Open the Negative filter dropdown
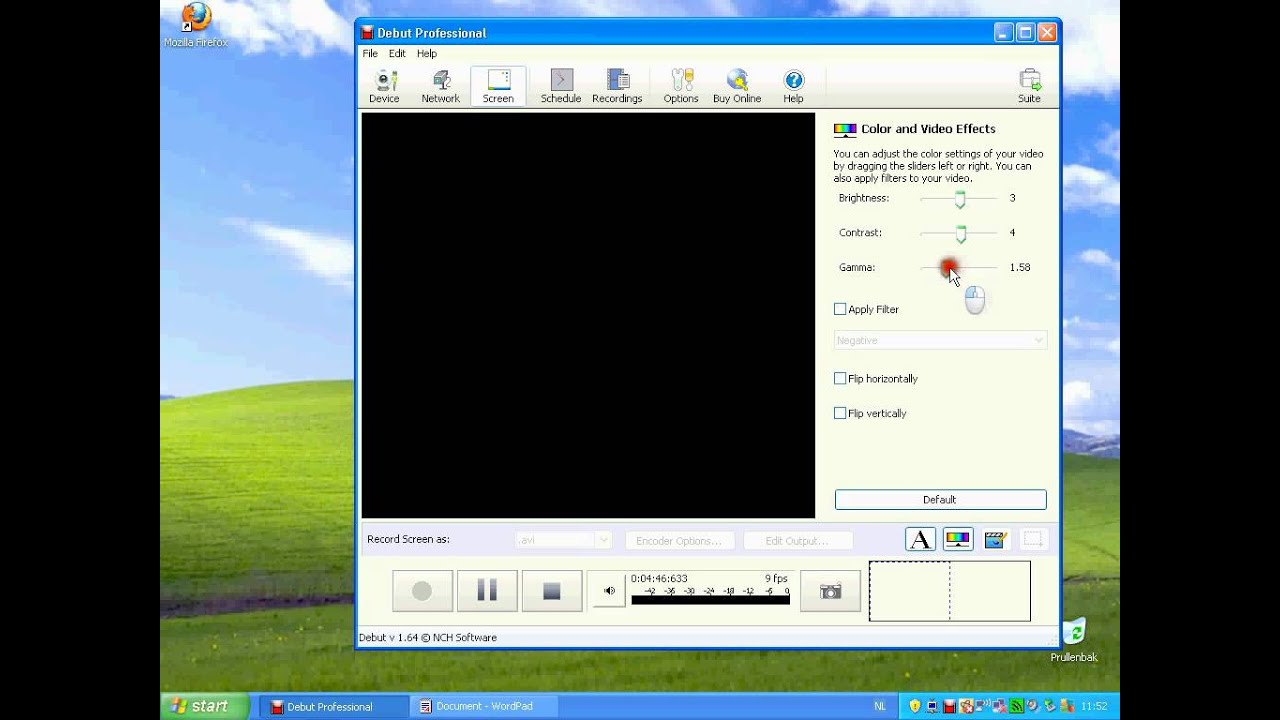Image resolution: width=1280 pixels, height=720 pixels. coord(940,340)
